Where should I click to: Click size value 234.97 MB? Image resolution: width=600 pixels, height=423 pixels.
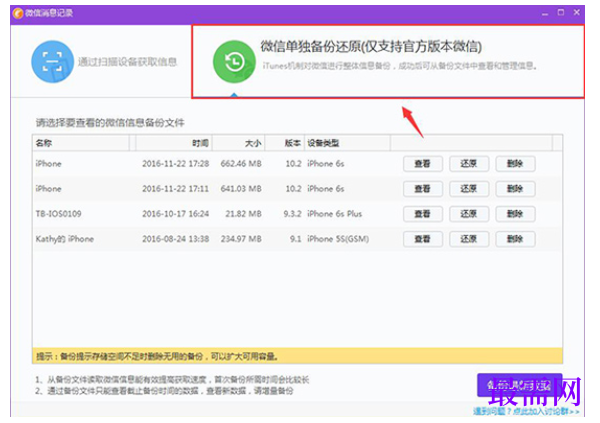241,239
